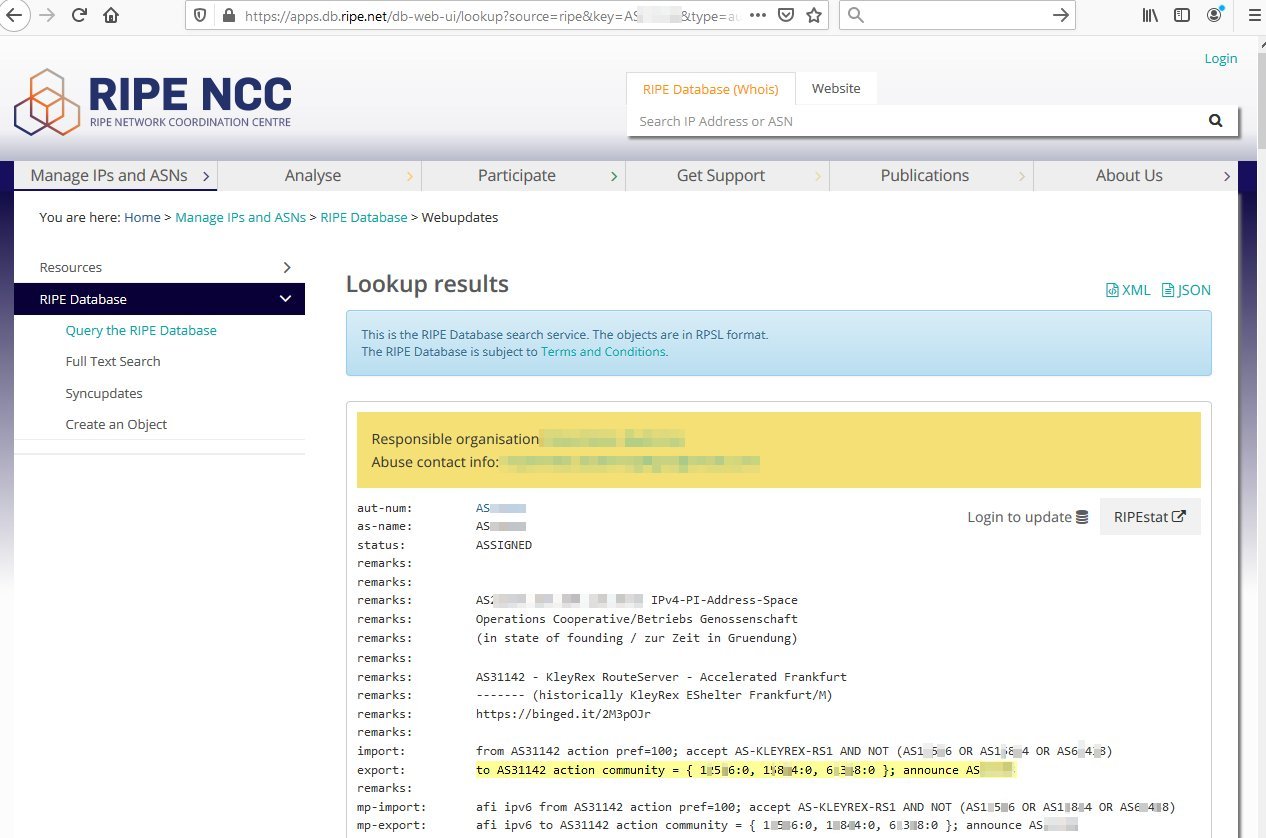Open page actions three-dot menu
Viewport: 1266px width, 838px height.
758,15
